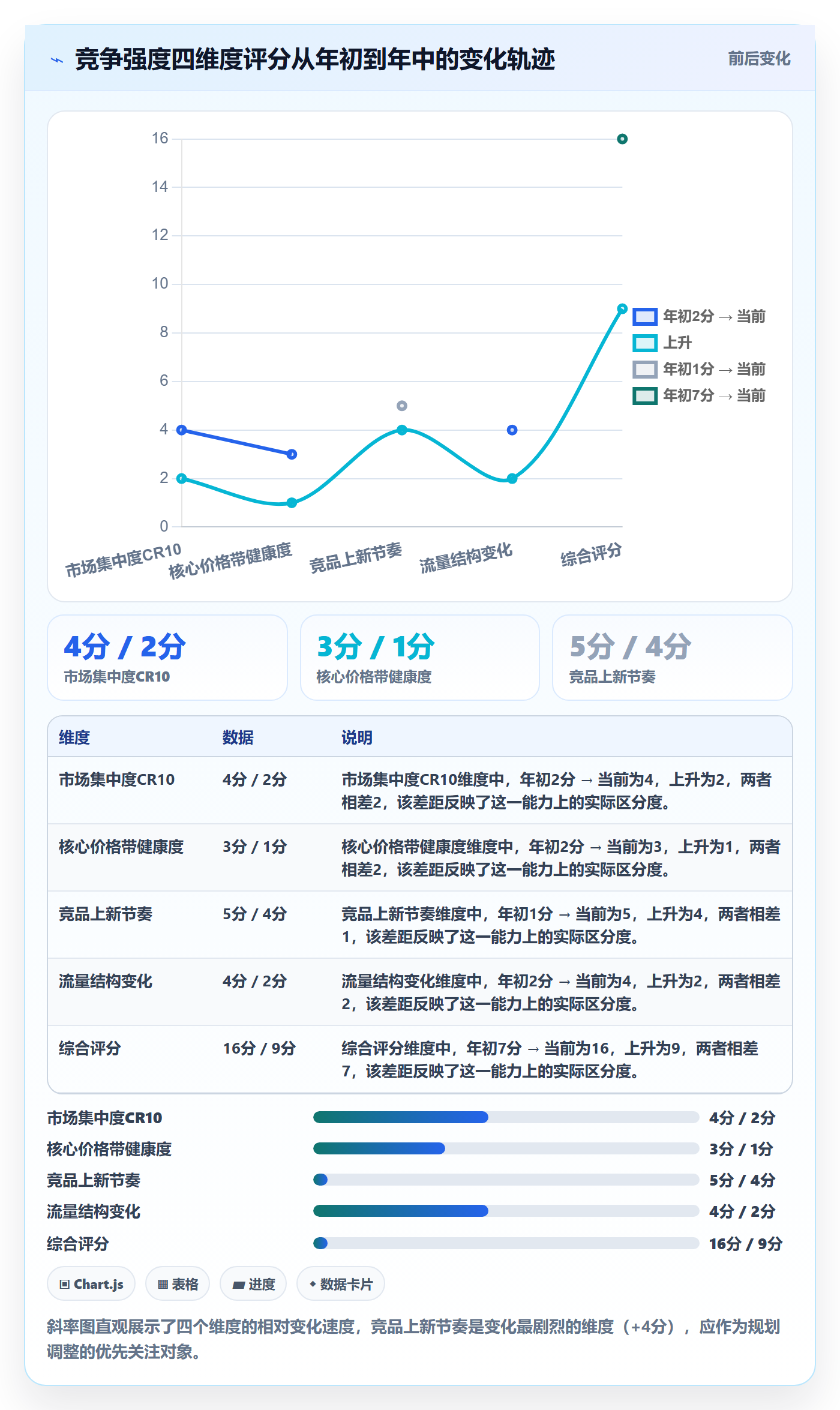Click the green data point at 16
The width and height of the screenshot is (840, 1410).
622,139
